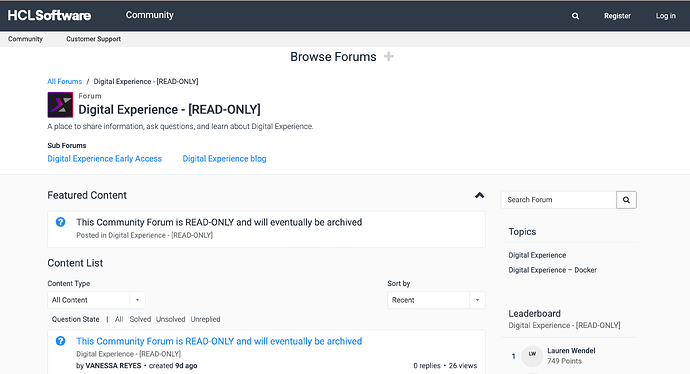The height and width of the screenshot is (374, 690).
Task: Click the Digital Experience forum logo image
Action: (x=60, y=105)
